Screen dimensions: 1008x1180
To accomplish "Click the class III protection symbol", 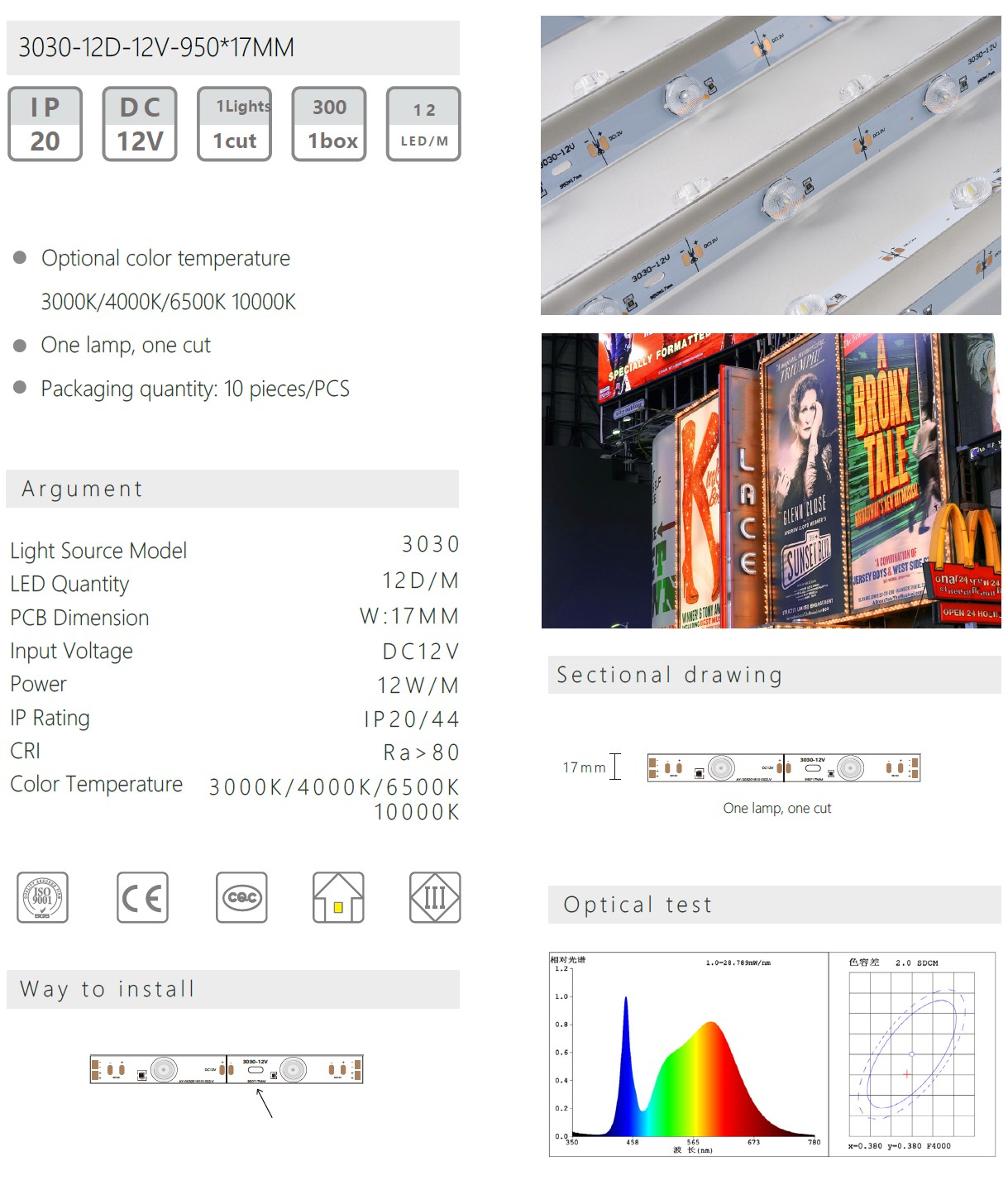I will (x=435, y=897).
